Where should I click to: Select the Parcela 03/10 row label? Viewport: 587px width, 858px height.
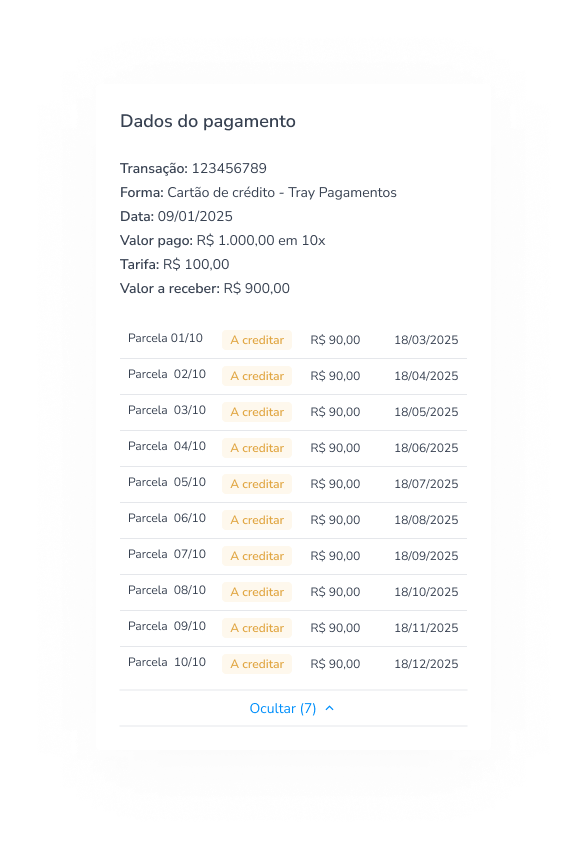pos(167,410)
